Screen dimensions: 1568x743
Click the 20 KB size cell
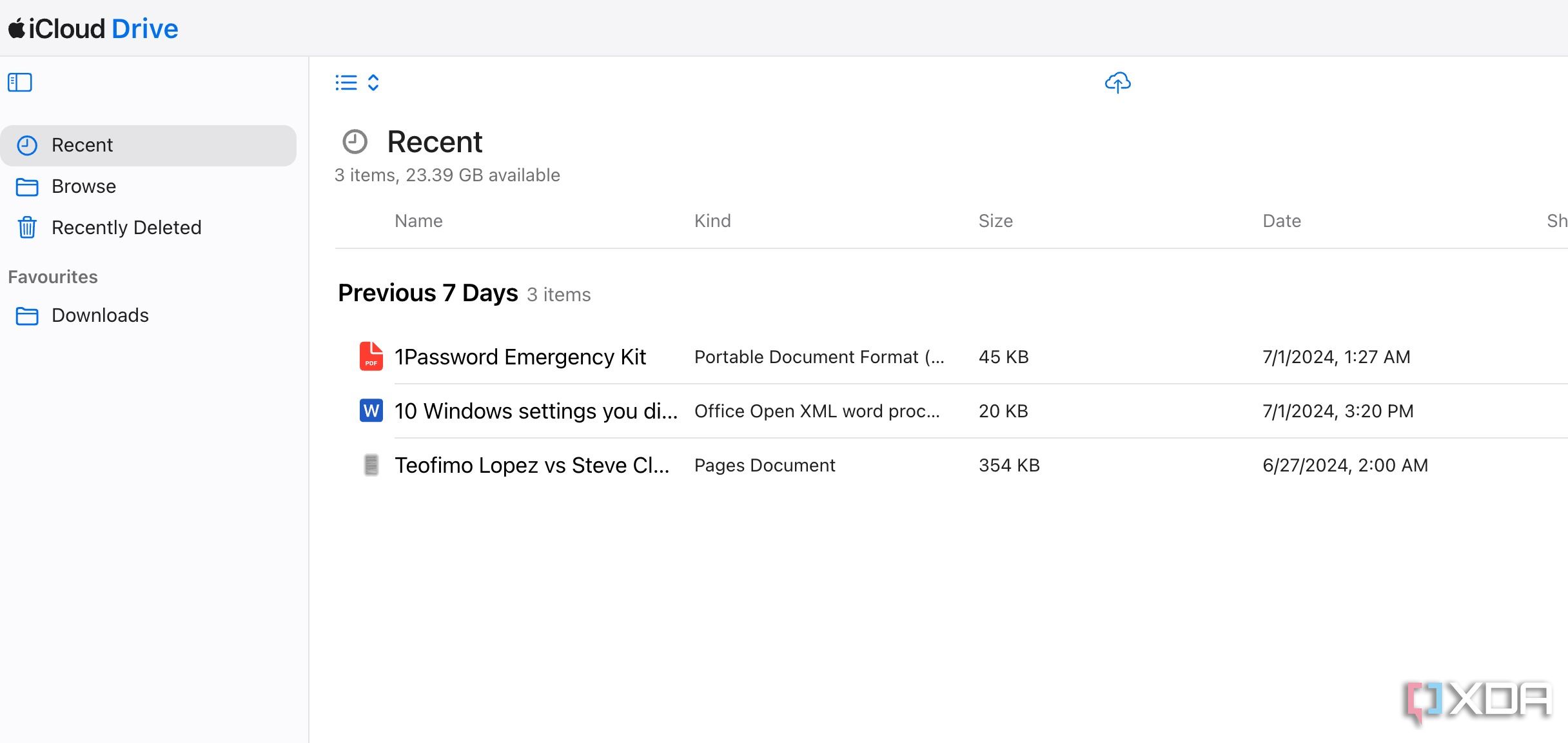[1003, 411]
